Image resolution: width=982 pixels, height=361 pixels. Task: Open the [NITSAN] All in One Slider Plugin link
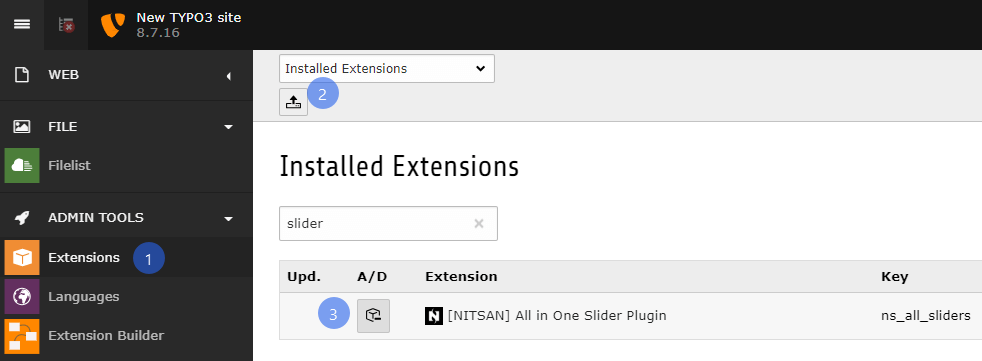(x=557, y=316)
